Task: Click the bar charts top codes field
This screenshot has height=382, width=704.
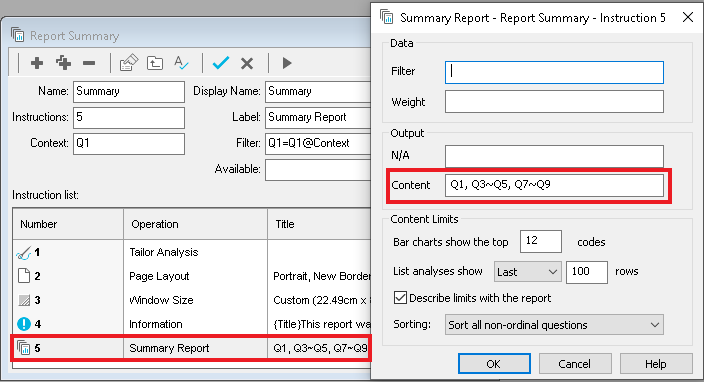Action: click(x=541, y=241)
